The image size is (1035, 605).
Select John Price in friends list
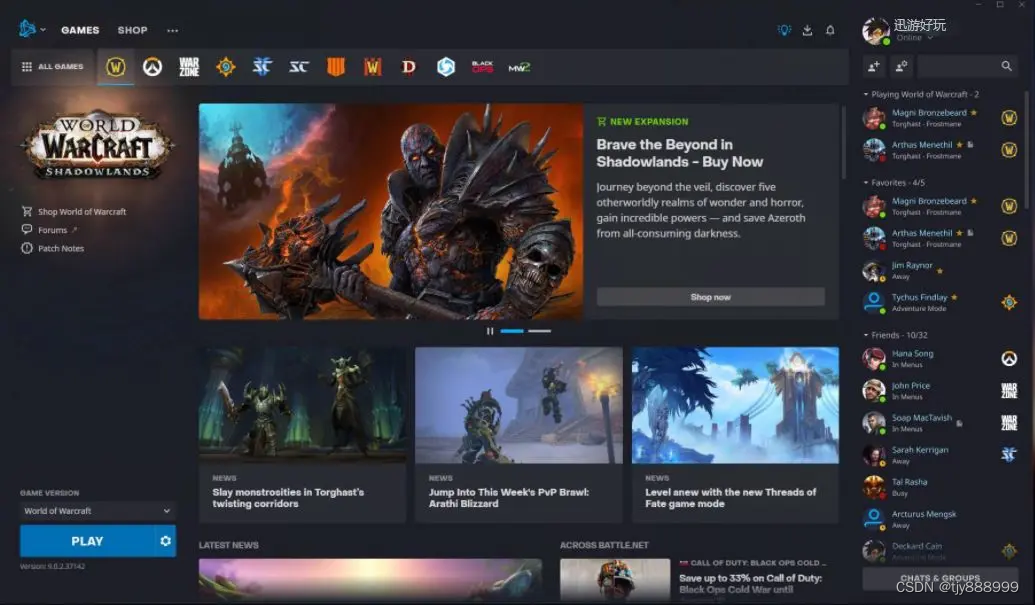[x=941, y=391]
